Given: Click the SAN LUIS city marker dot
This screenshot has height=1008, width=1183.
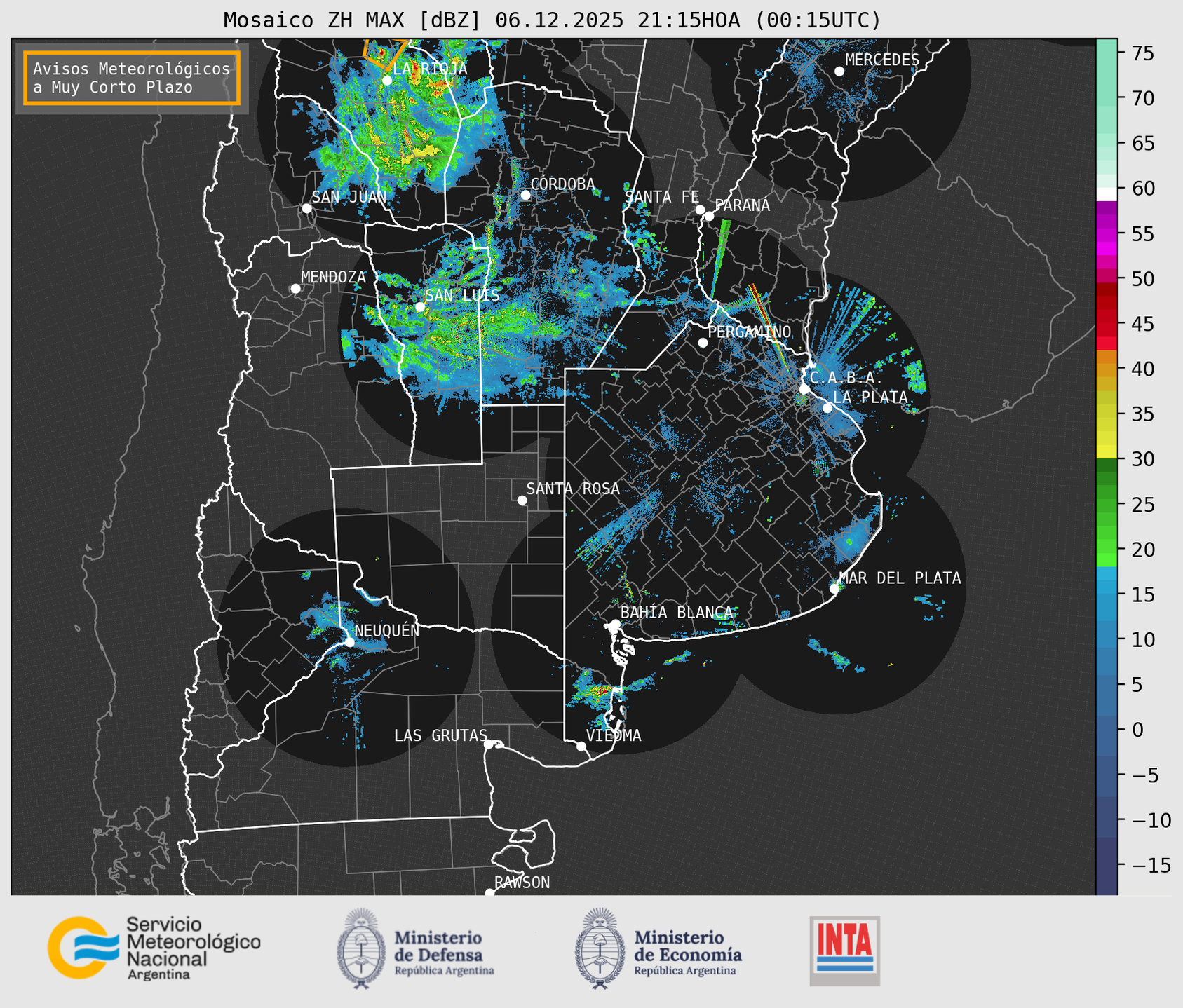Looking at the screenshot, I should [x=420, y=307].
